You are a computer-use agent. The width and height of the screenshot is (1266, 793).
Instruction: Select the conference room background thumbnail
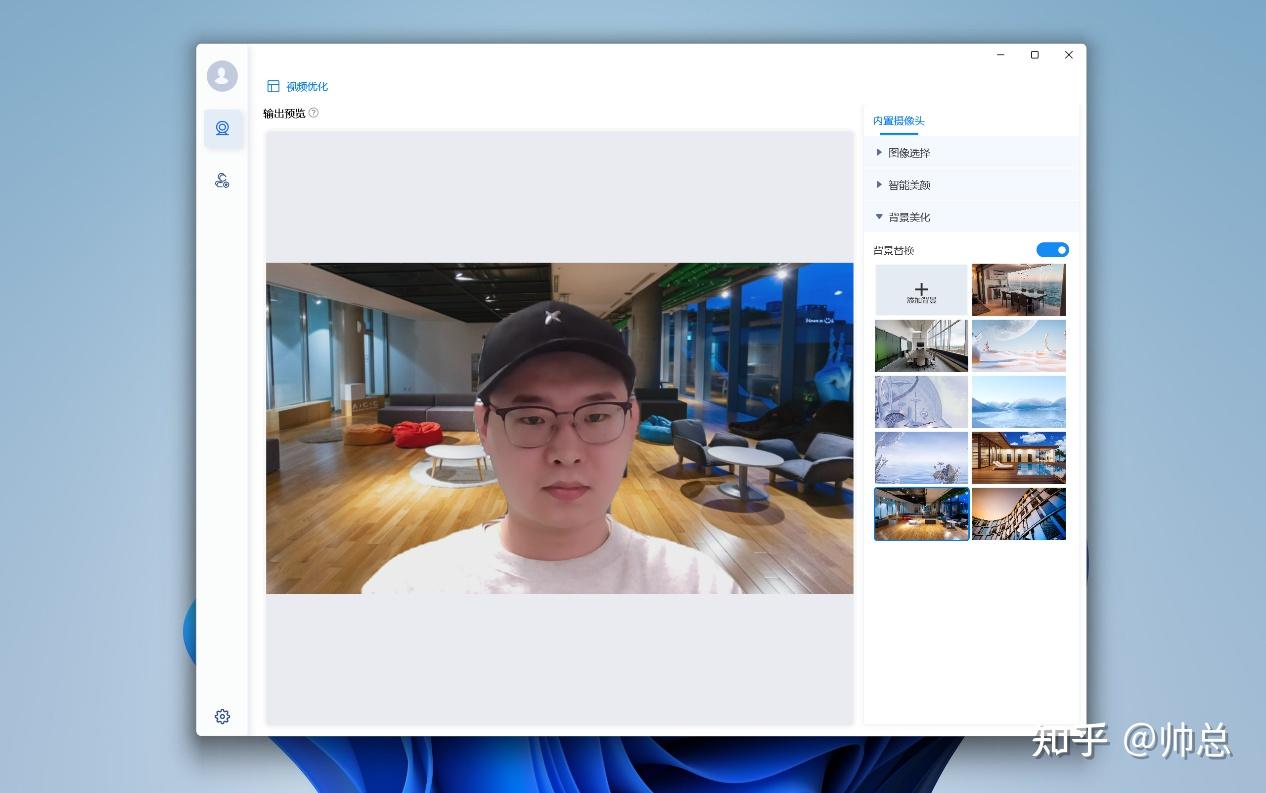921,345
